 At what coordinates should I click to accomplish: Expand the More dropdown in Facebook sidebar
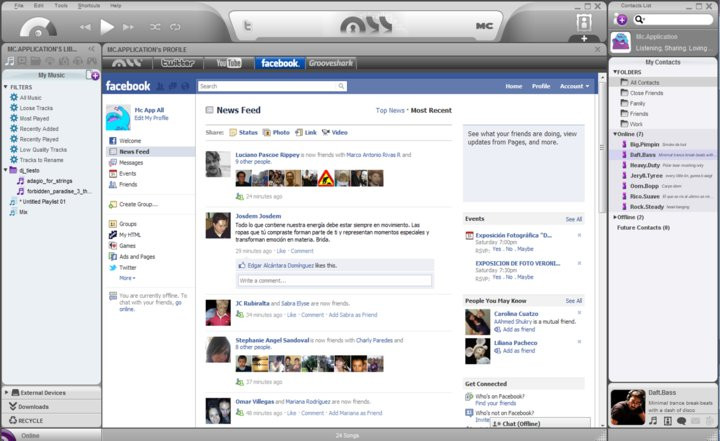coord(127,278)
